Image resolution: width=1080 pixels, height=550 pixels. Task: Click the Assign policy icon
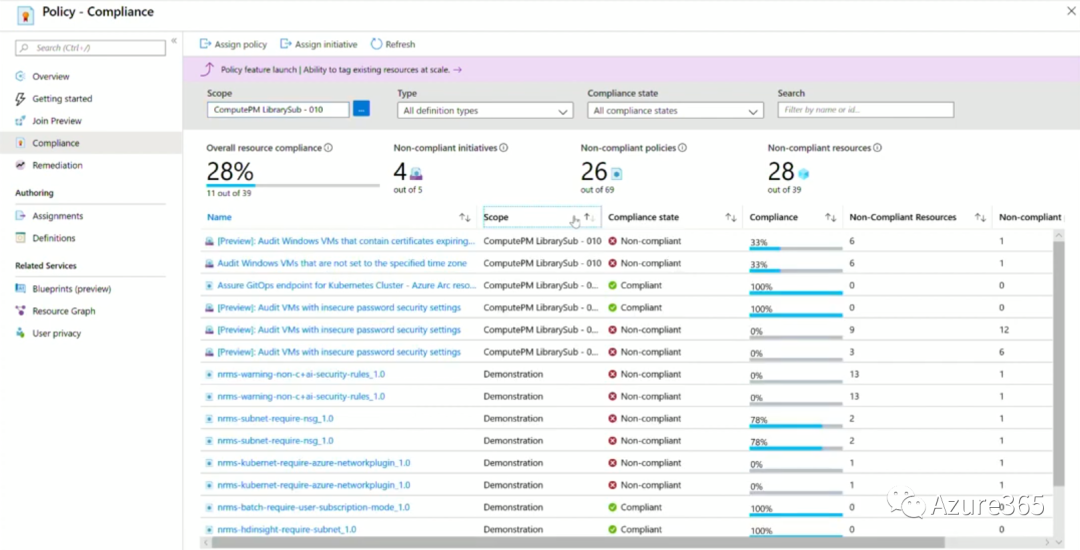click(206, 44)
